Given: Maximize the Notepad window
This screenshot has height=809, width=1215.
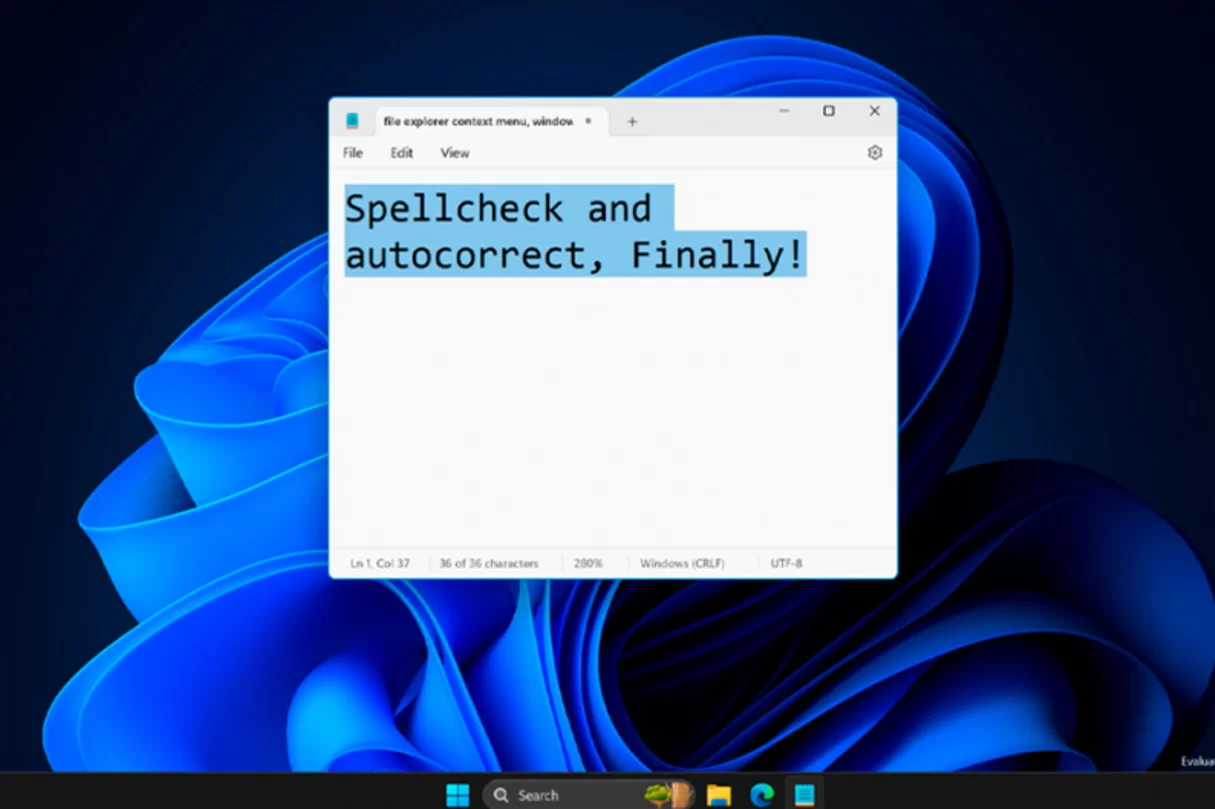Looking at the screenshot, I should coord(829,111).
